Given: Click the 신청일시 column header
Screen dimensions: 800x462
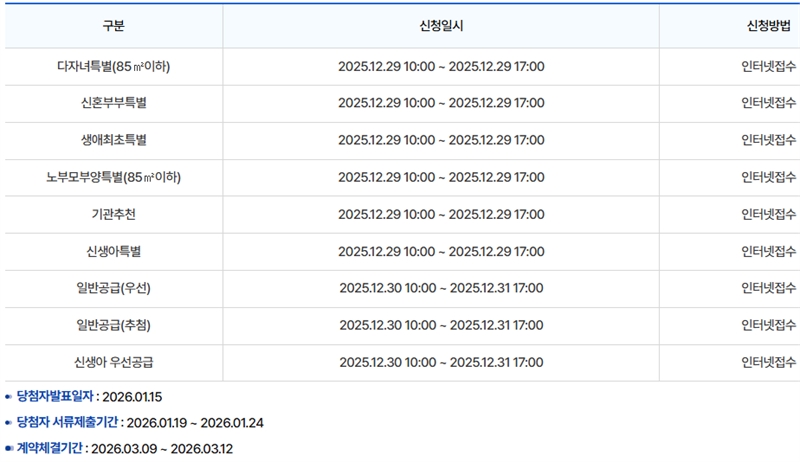Looking at the screenshot, I should [440, 25].
